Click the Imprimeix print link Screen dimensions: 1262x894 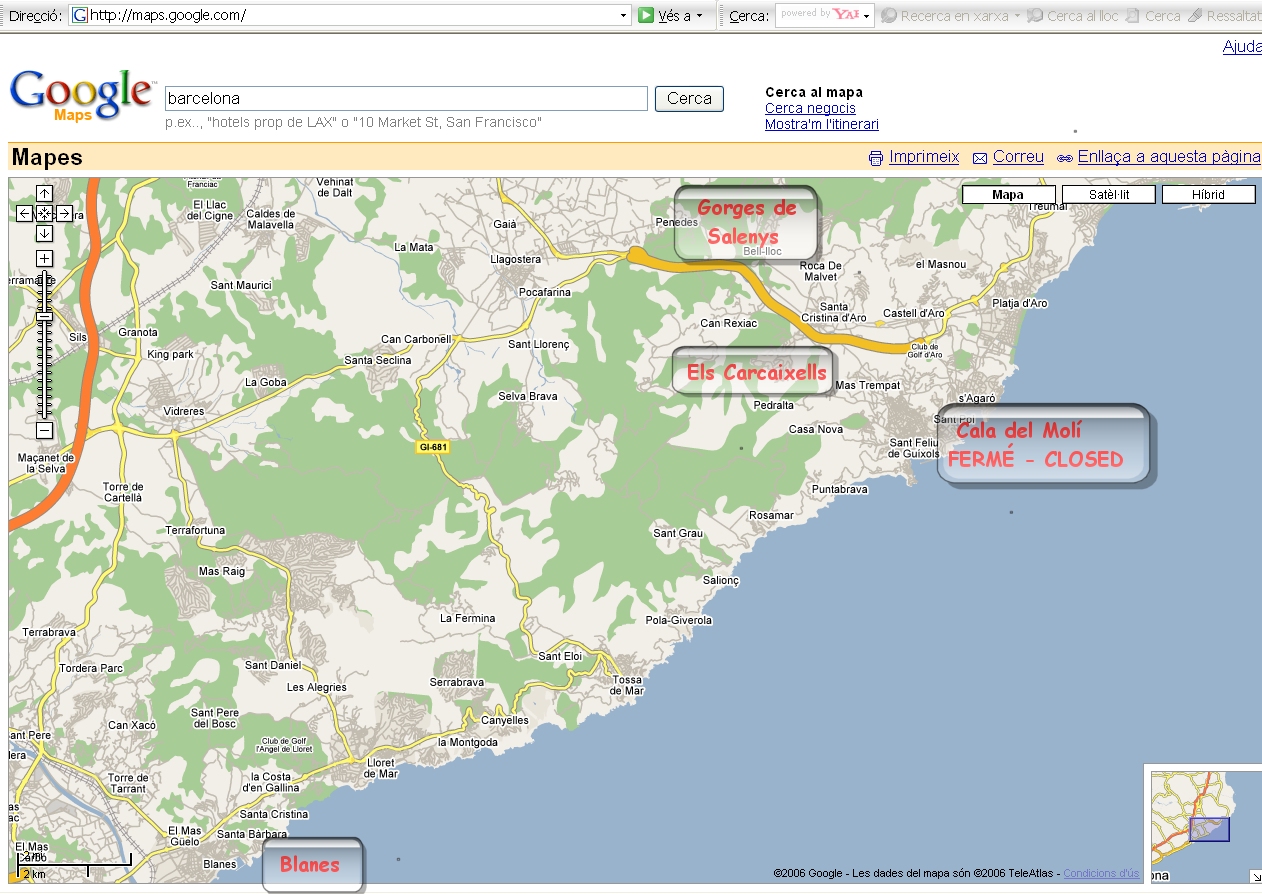coord(924,157)
